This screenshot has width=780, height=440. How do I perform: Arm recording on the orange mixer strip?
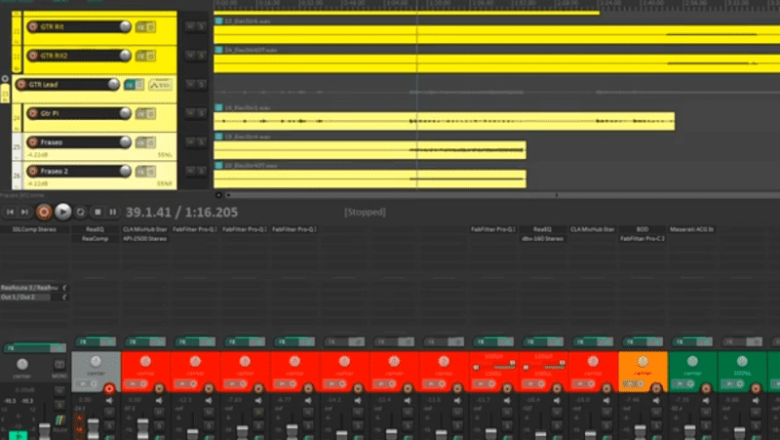(656, 388)
